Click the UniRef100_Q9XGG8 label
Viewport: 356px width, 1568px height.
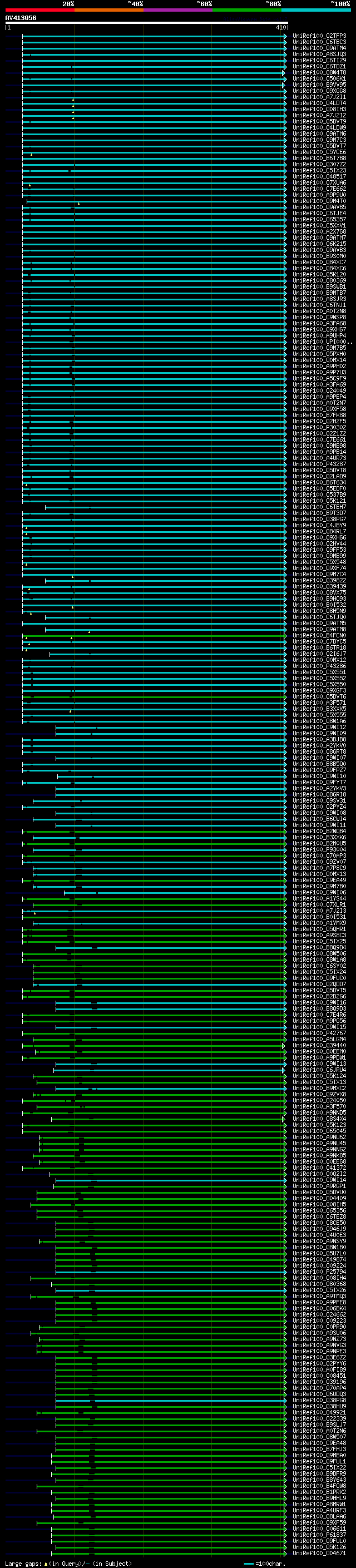click(319, 91)
